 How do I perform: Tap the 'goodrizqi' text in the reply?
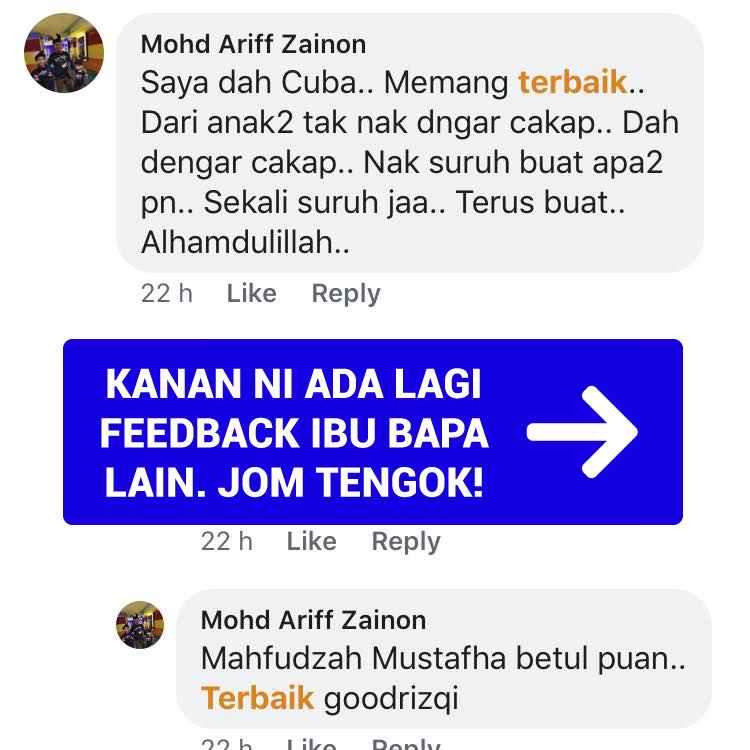pos(391,699)
